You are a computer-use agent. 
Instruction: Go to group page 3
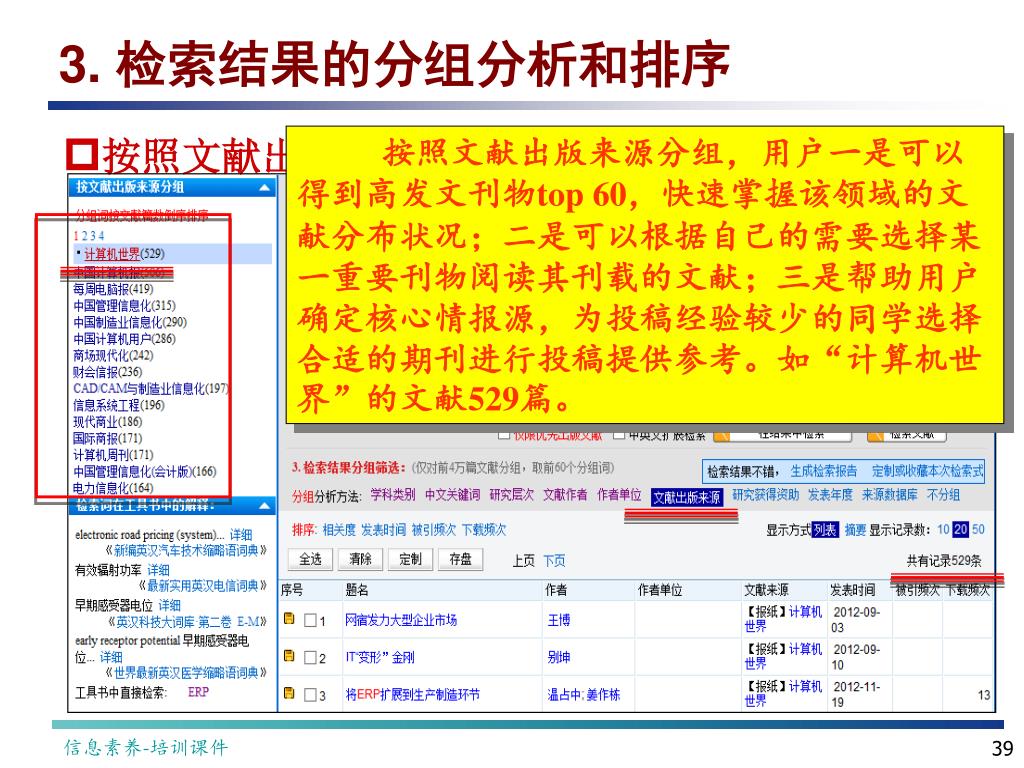click(x=92, y=236)
